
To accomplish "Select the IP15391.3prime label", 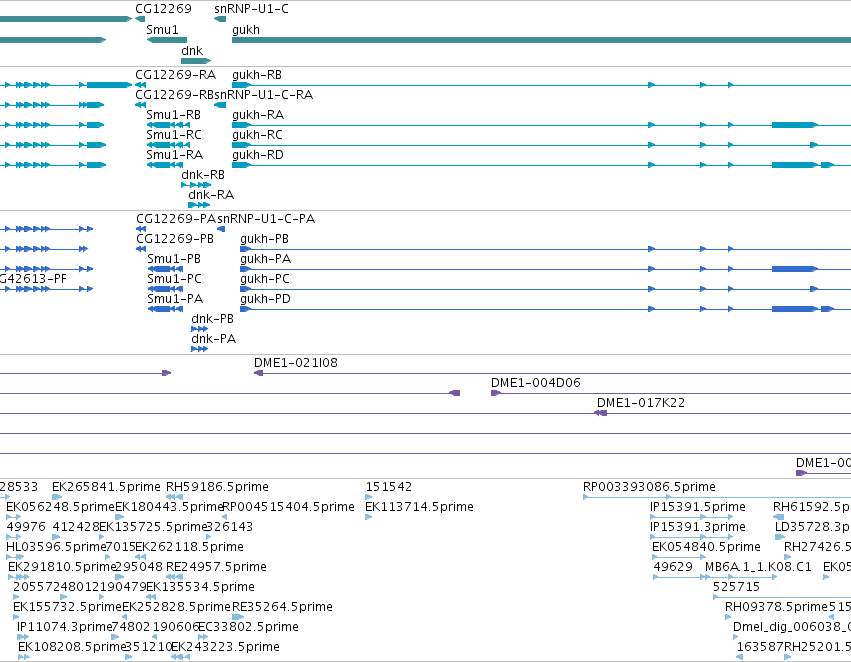I will (x=698, y=527).
